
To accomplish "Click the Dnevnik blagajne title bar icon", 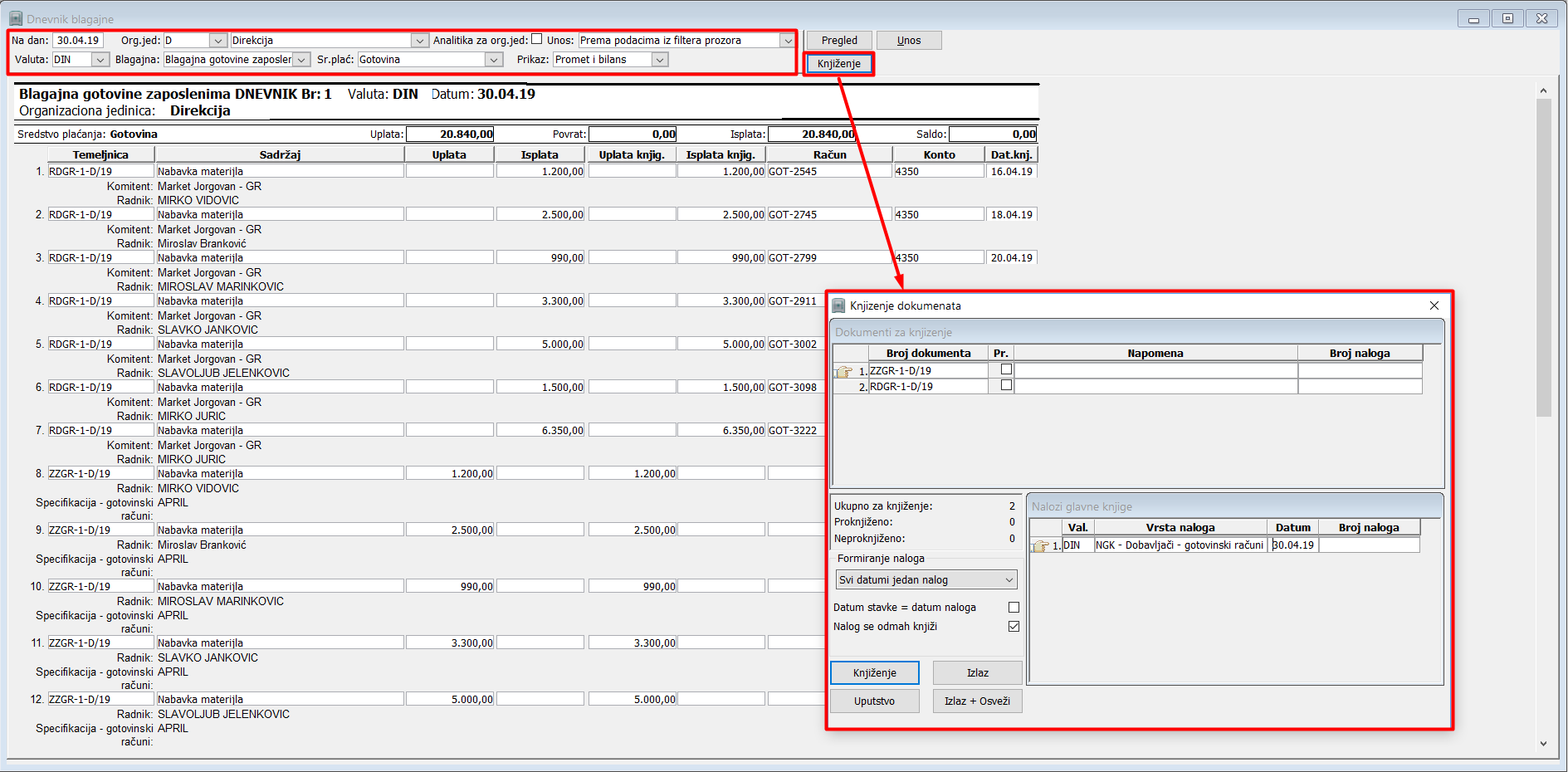I will point(16,18).
